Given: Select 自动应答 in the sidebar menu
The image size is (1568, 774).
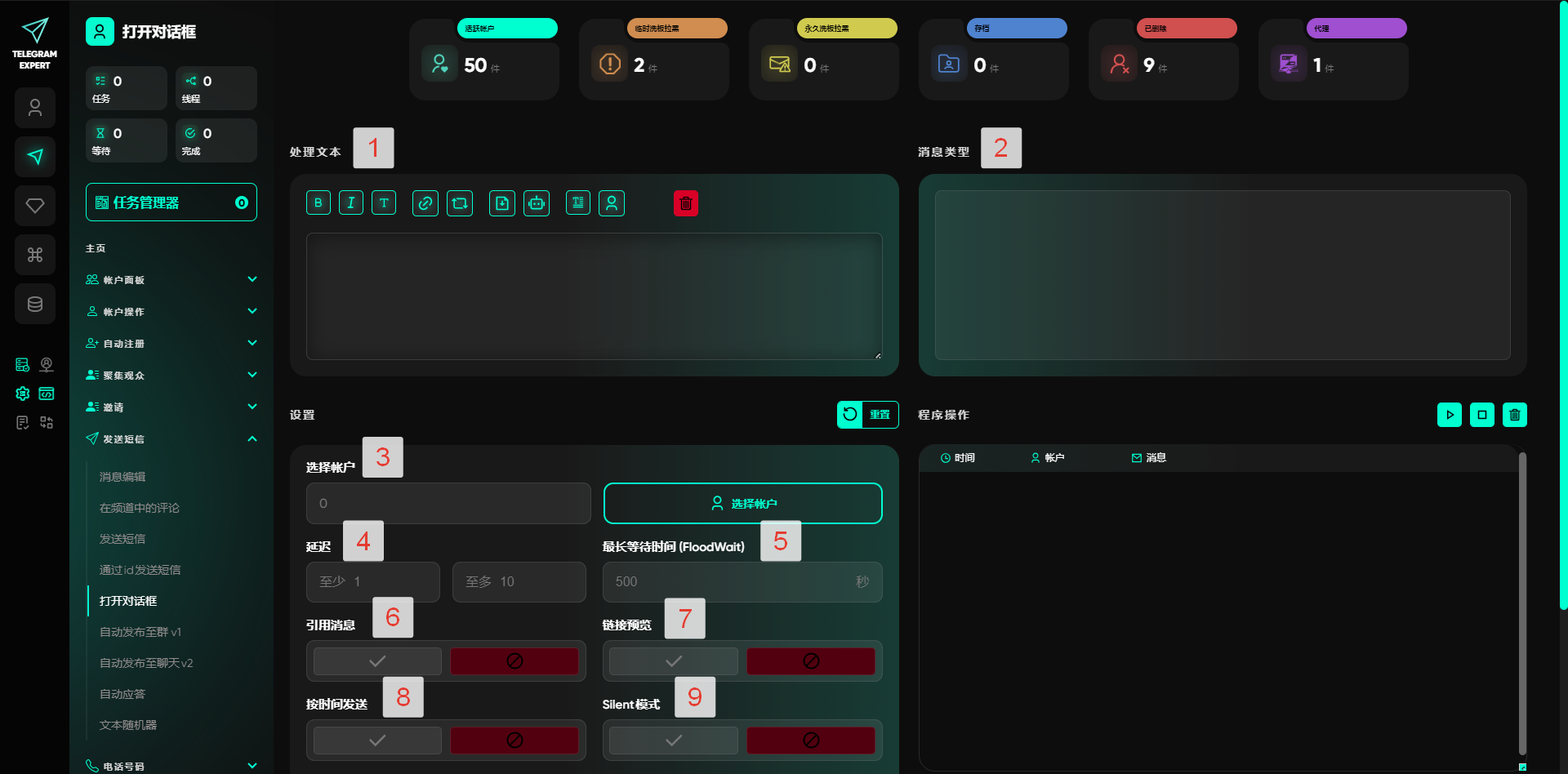Looking at the screenshot, I should point(122,694).
